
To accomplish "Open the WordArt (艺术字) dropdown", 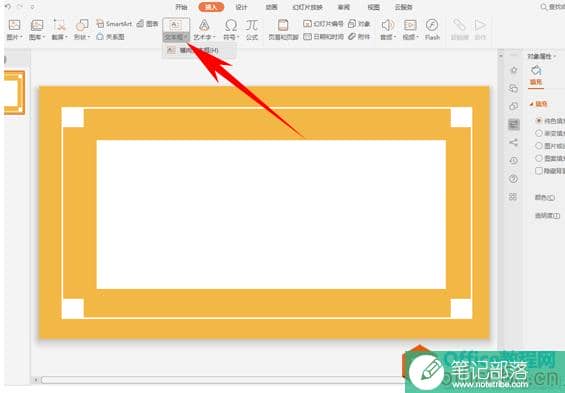I will 204,30.
